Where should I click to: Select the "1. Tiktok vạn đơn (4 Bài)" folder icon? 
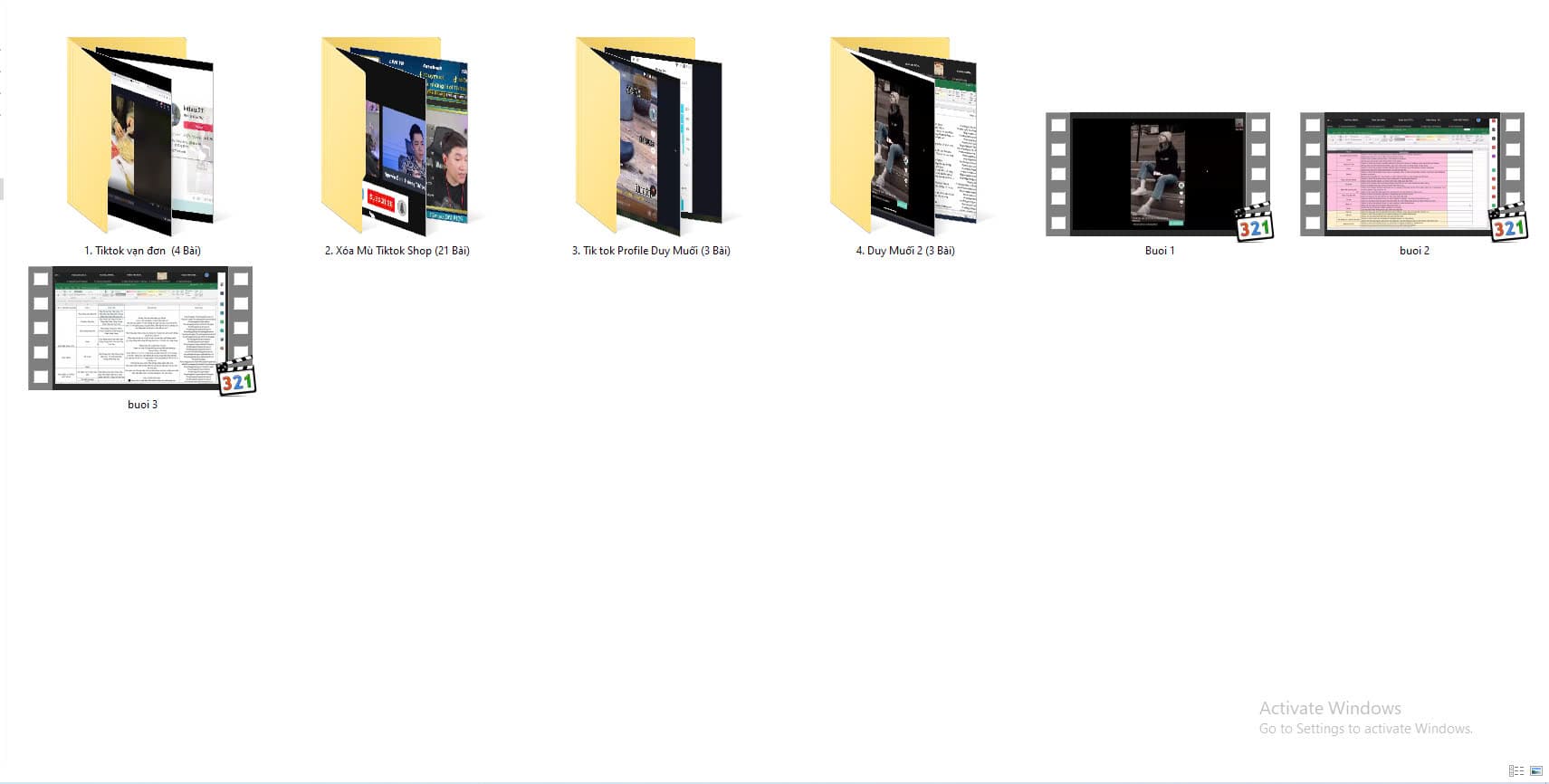click(x=140, y=137)
